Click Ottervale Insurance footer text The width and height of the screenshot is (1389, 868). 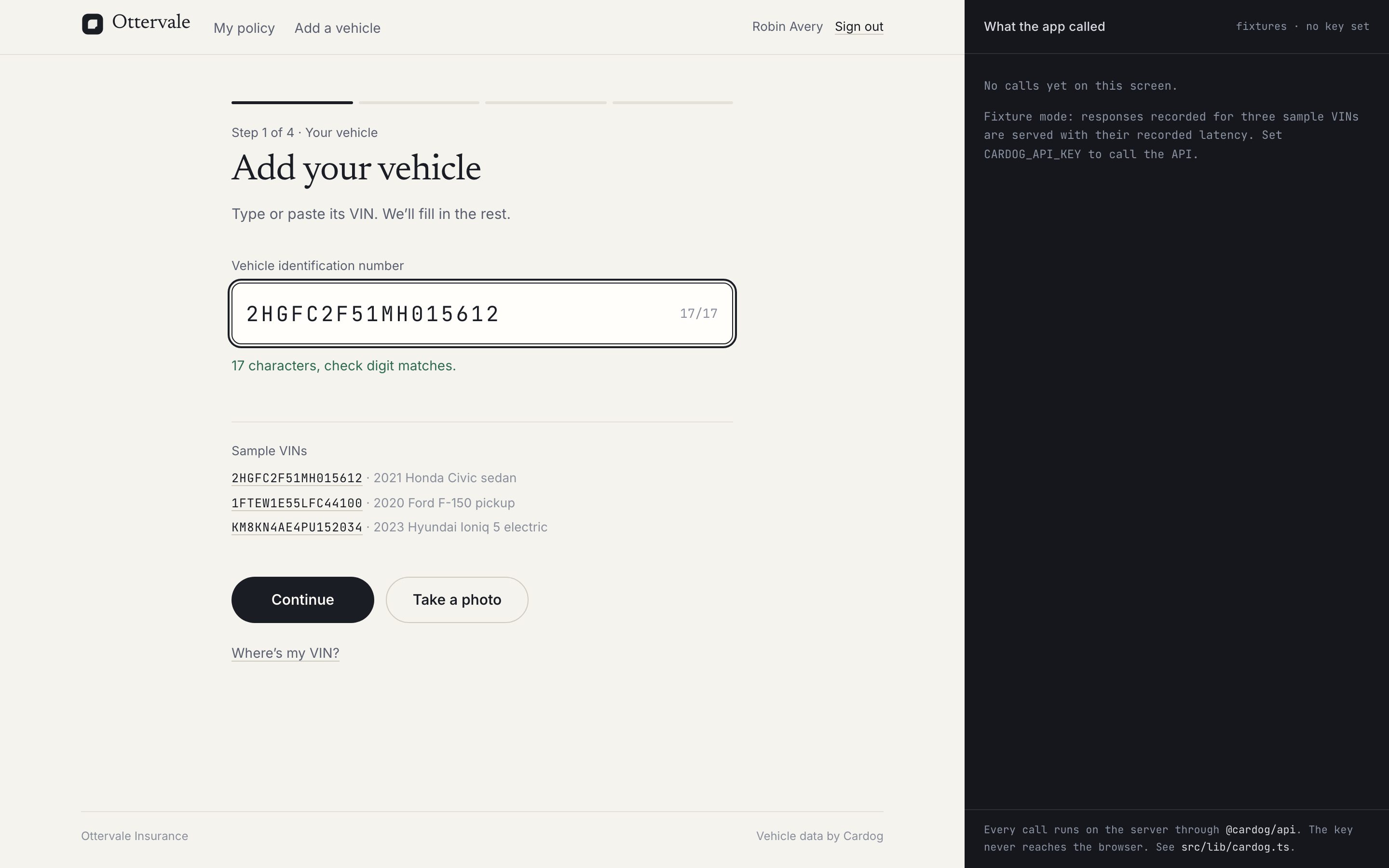134,836
